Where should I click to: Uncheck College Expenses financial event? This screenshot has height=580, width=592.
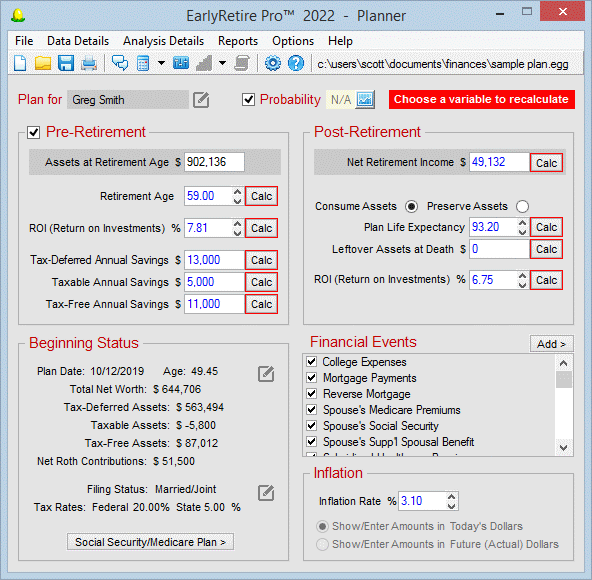pyautogui.click(x=311, y=362)
